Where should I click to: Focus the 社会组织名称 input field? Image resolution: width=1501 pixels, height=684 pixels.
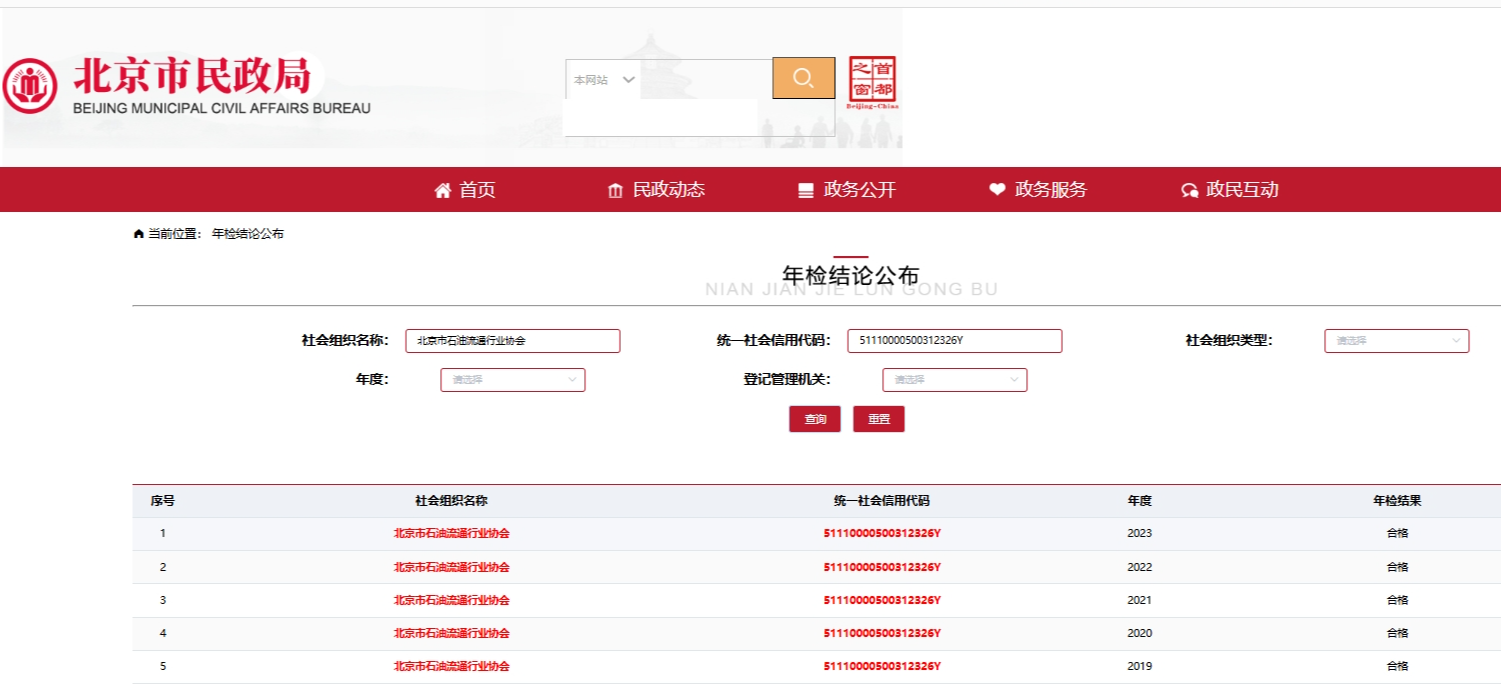512,341
